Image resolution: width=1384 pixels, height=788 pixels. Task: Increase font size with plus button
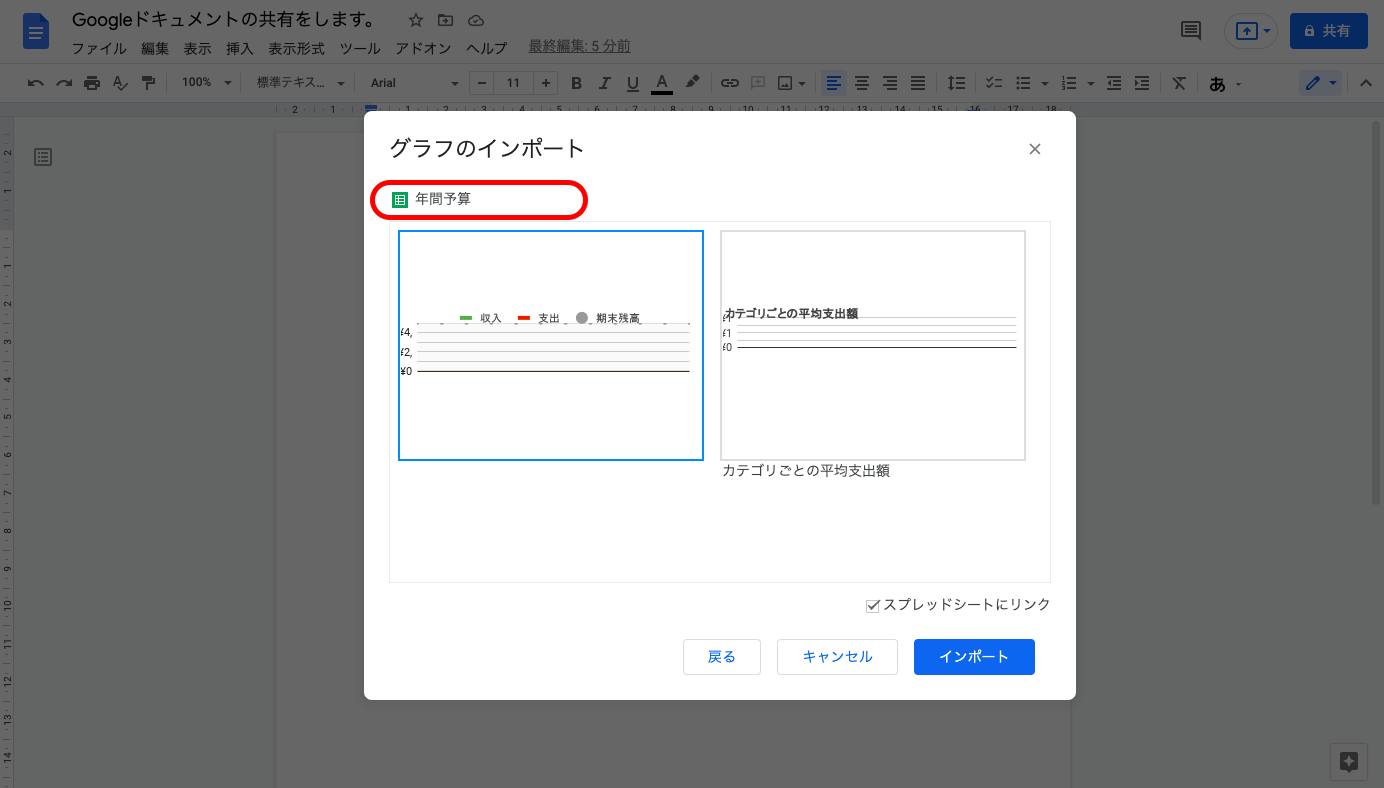(x=545, y=83)
